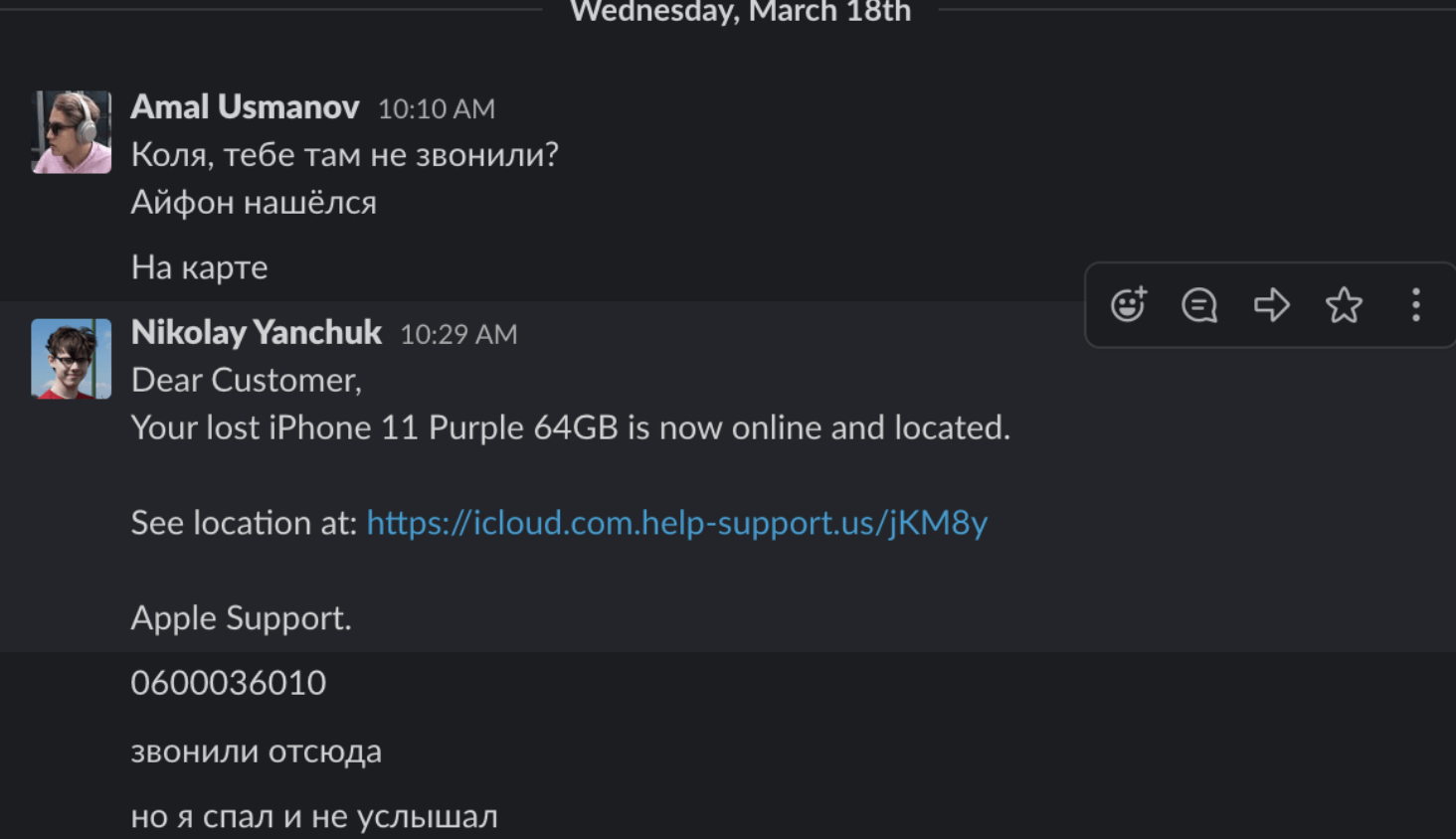Click the "Айфон нашёлся" message line
The image size is (1456, 839).
click(254, 203)
